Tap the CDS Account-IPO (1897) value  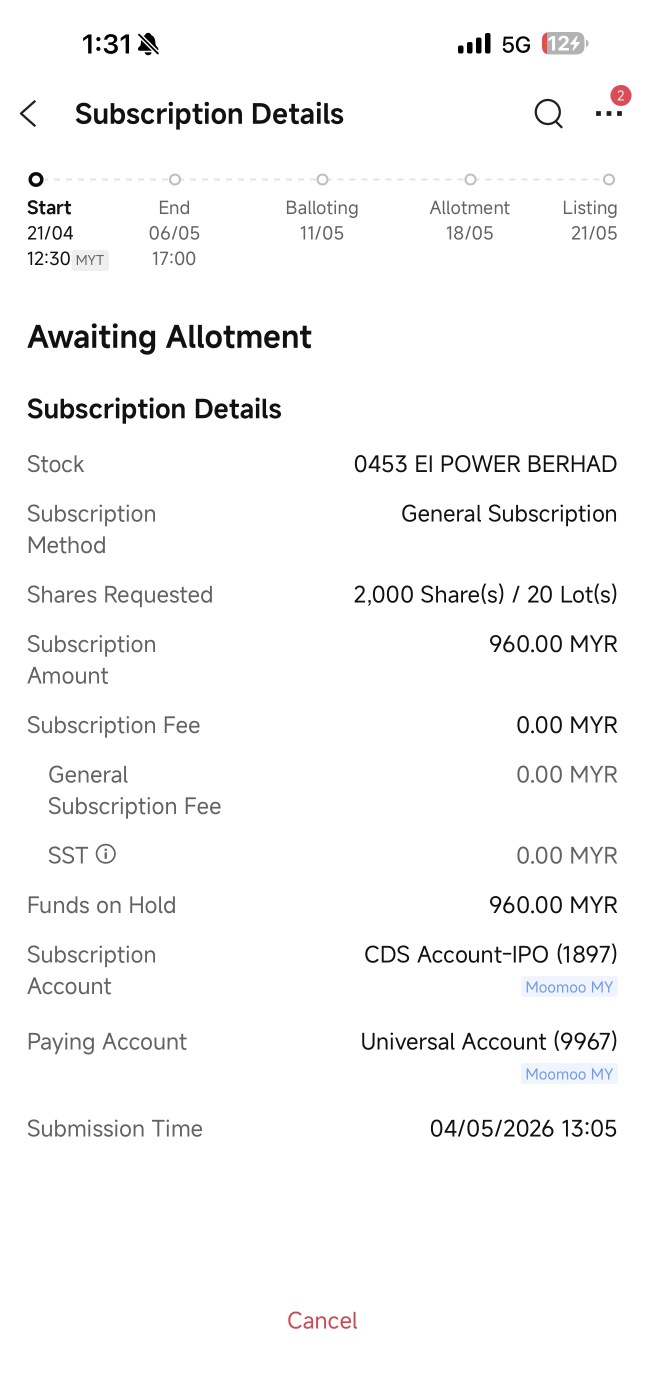click(491, 955)
